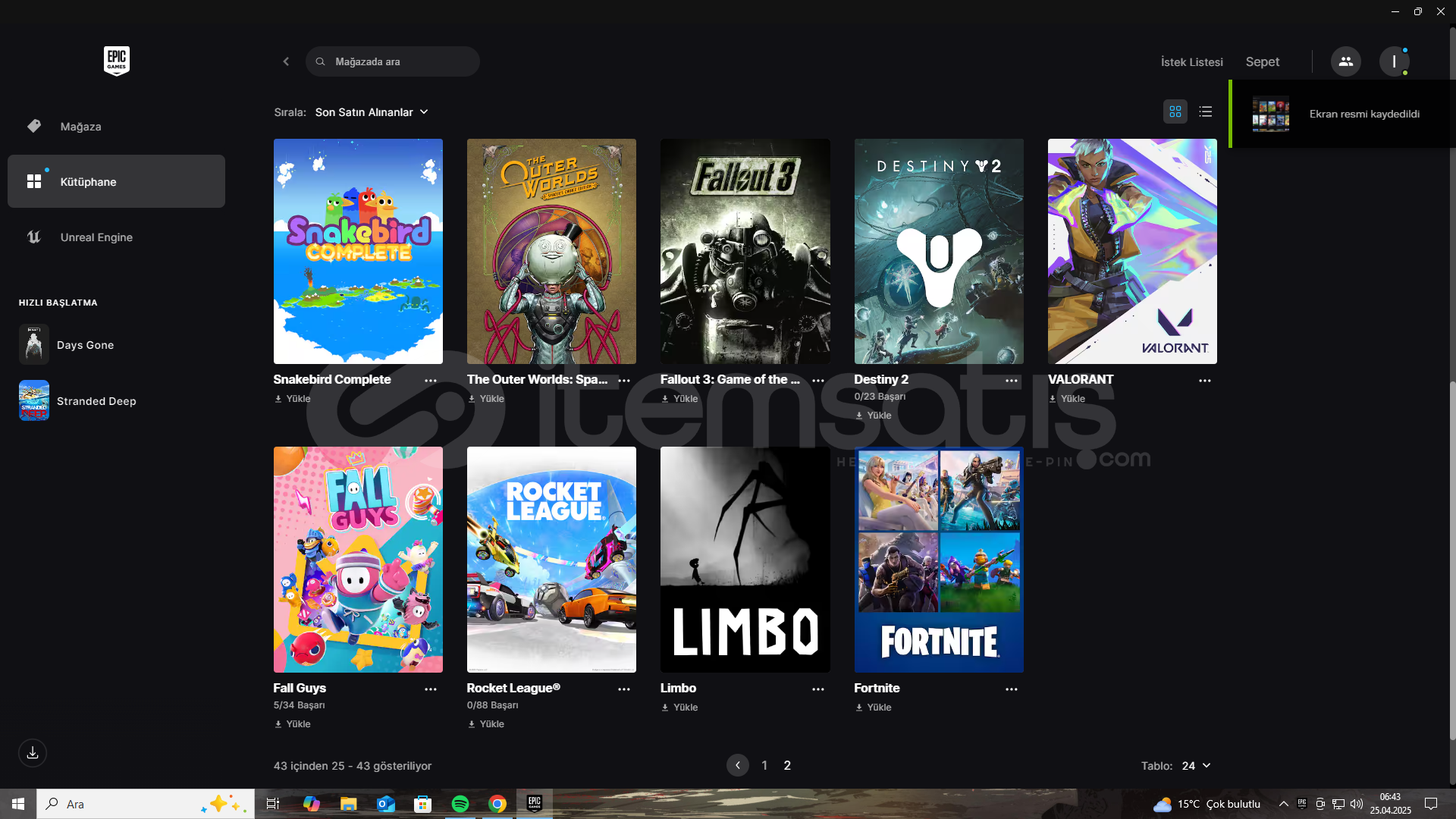The image size is (1456, 819).
Task: Open Snakebird Complete cover art
Action: (358, 251)
